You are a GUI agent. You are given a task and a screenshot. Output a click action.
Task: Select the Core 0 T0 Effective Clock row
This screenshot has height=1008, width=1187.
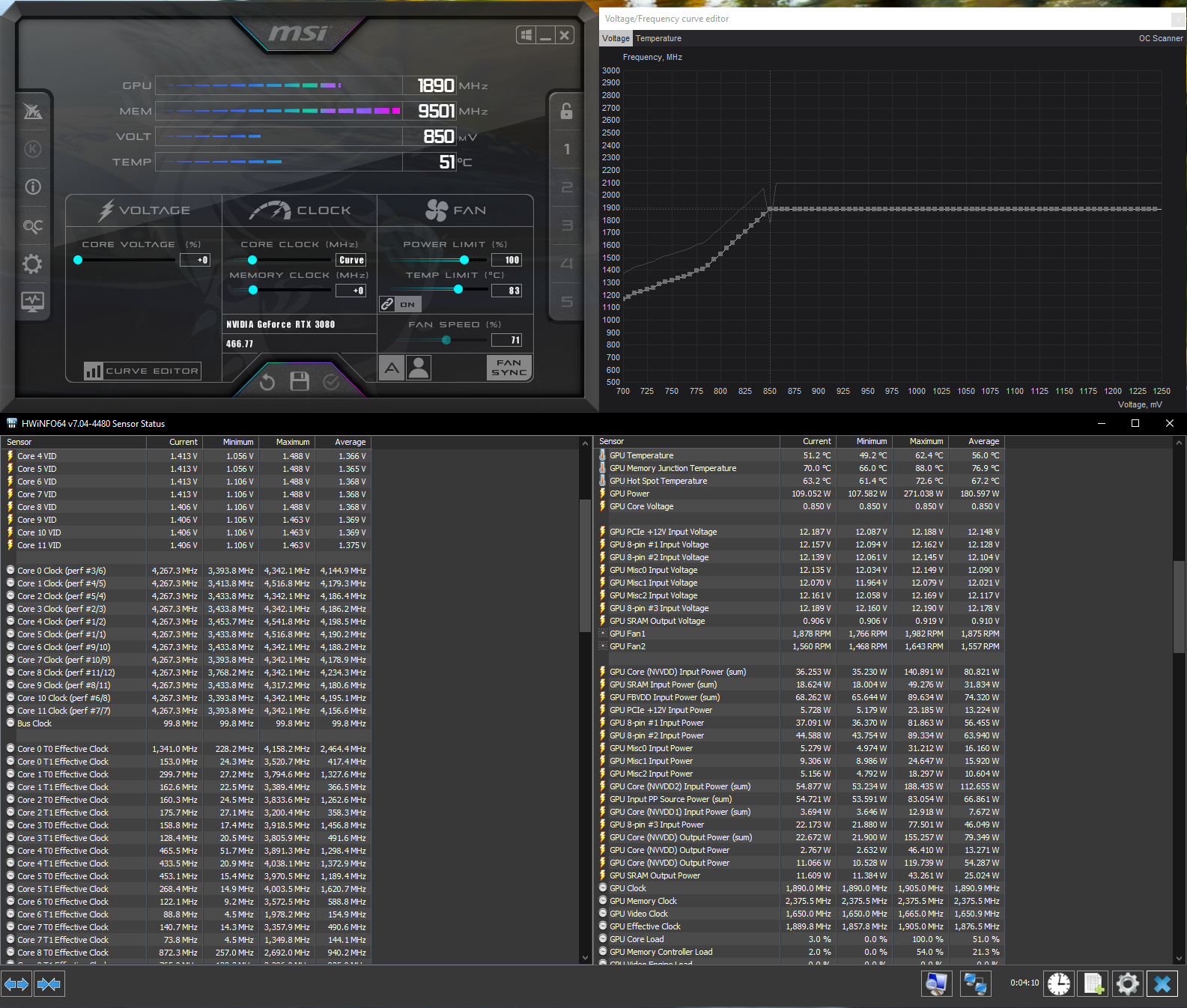coord(186,749)
